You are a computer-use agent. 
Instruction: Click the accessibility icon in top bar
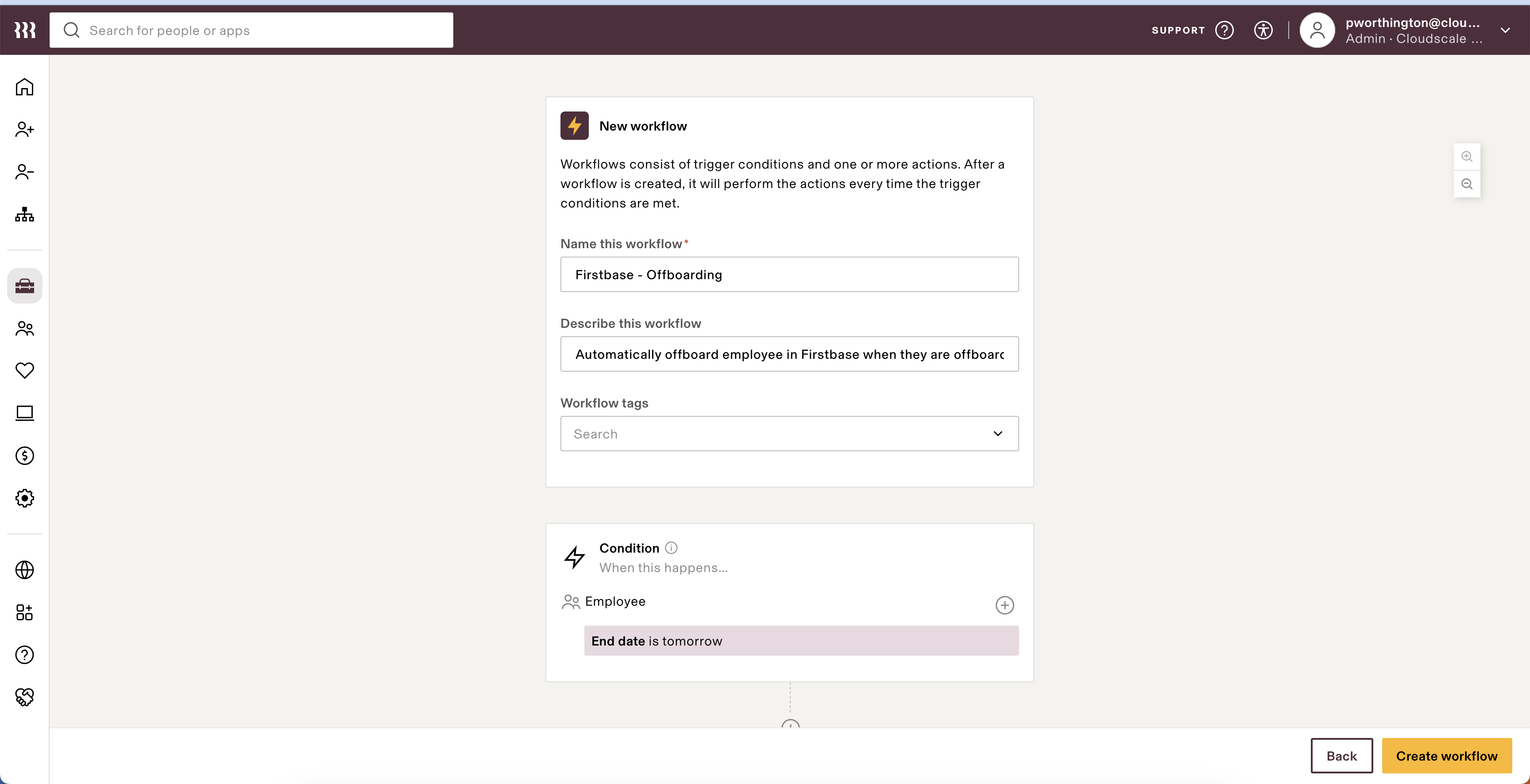coord(1263,30)
